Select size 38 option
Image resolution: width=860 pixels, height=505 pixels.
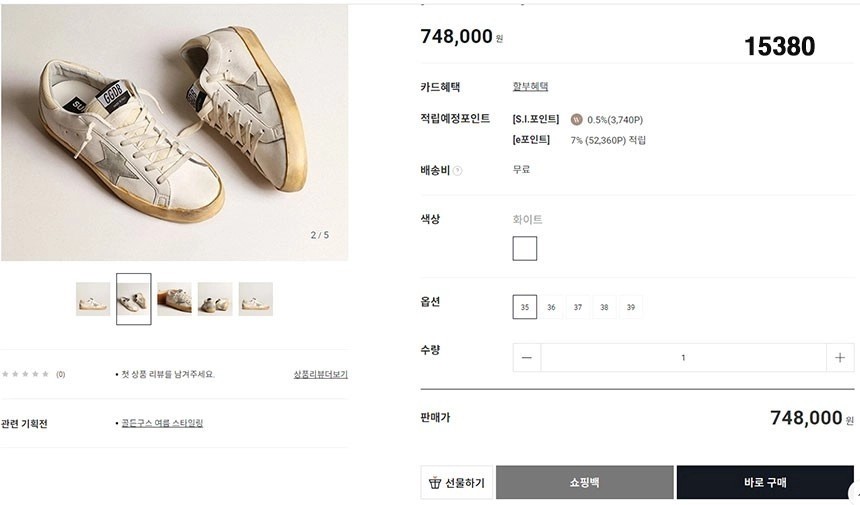pyautogui.click(x=604, y=307)
